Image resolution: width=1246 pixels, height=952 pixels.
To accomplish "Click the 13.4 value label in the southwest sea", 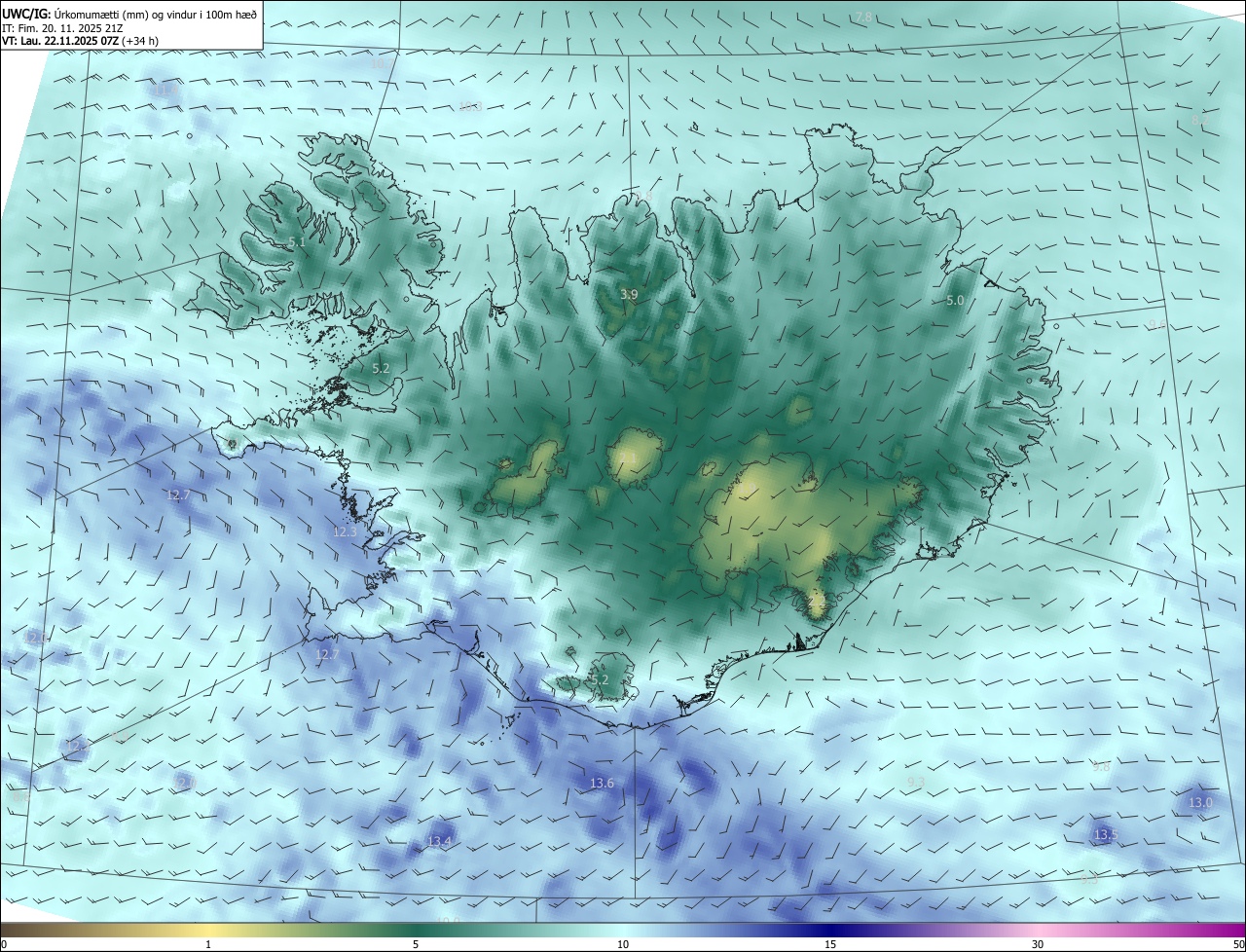I will (440, 841).
